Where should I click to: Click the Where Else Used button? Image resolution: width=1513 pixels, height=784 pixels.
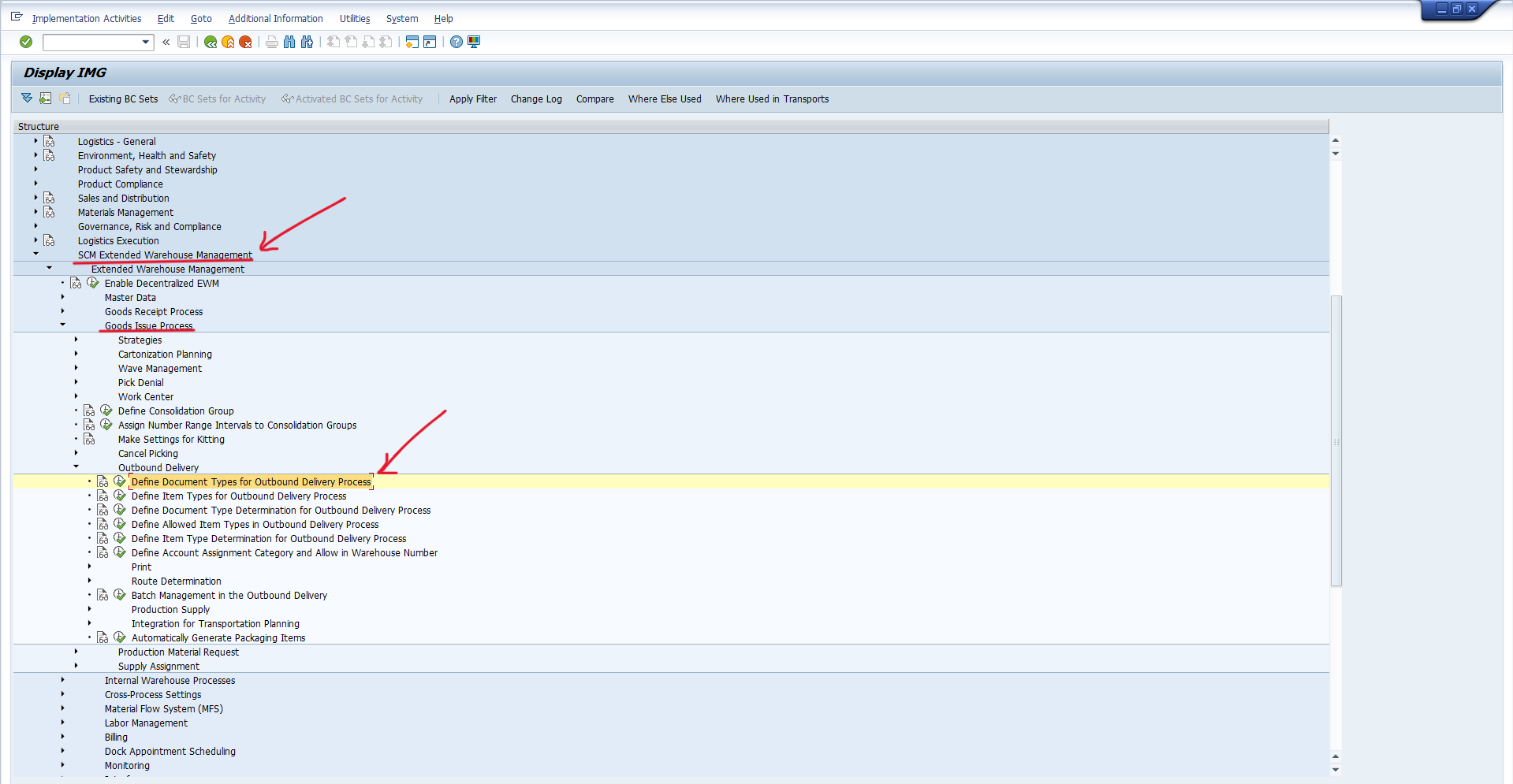(665, 98)
